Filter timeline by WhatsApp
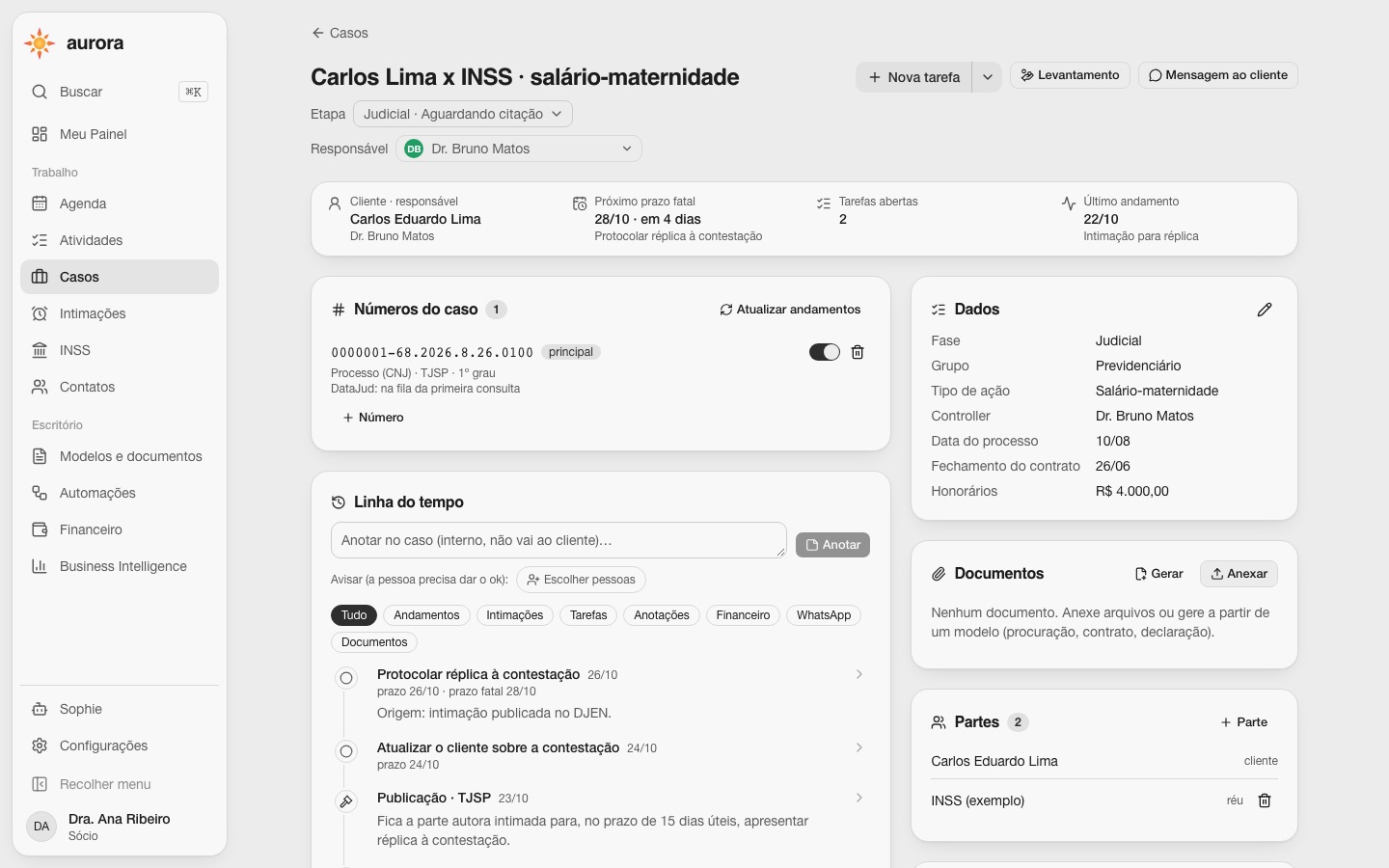Viewport: 1389px width, 868px height. pyautogui.click(x=824, y=615)
